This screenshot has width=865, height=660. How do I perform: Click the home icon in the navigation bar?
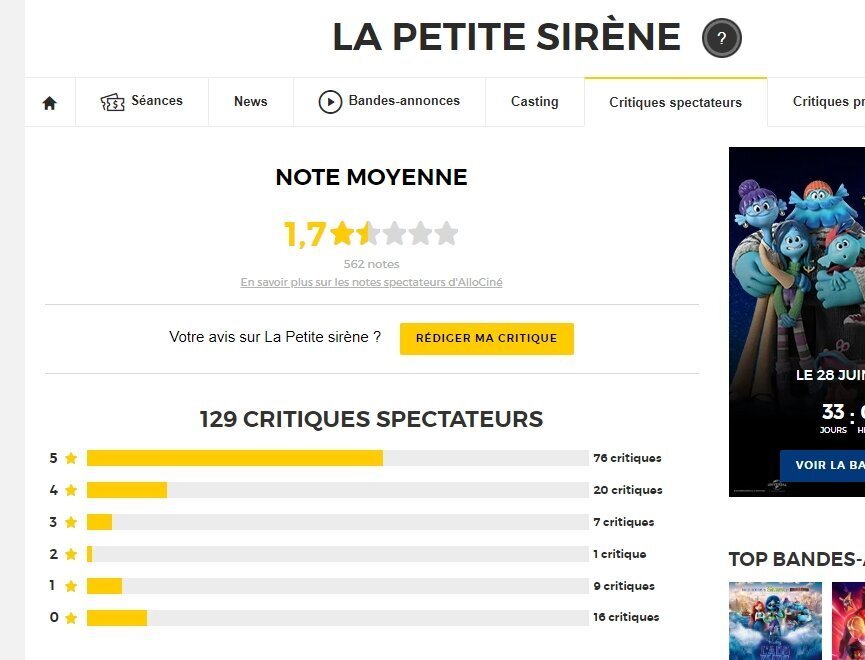[50, 103]
